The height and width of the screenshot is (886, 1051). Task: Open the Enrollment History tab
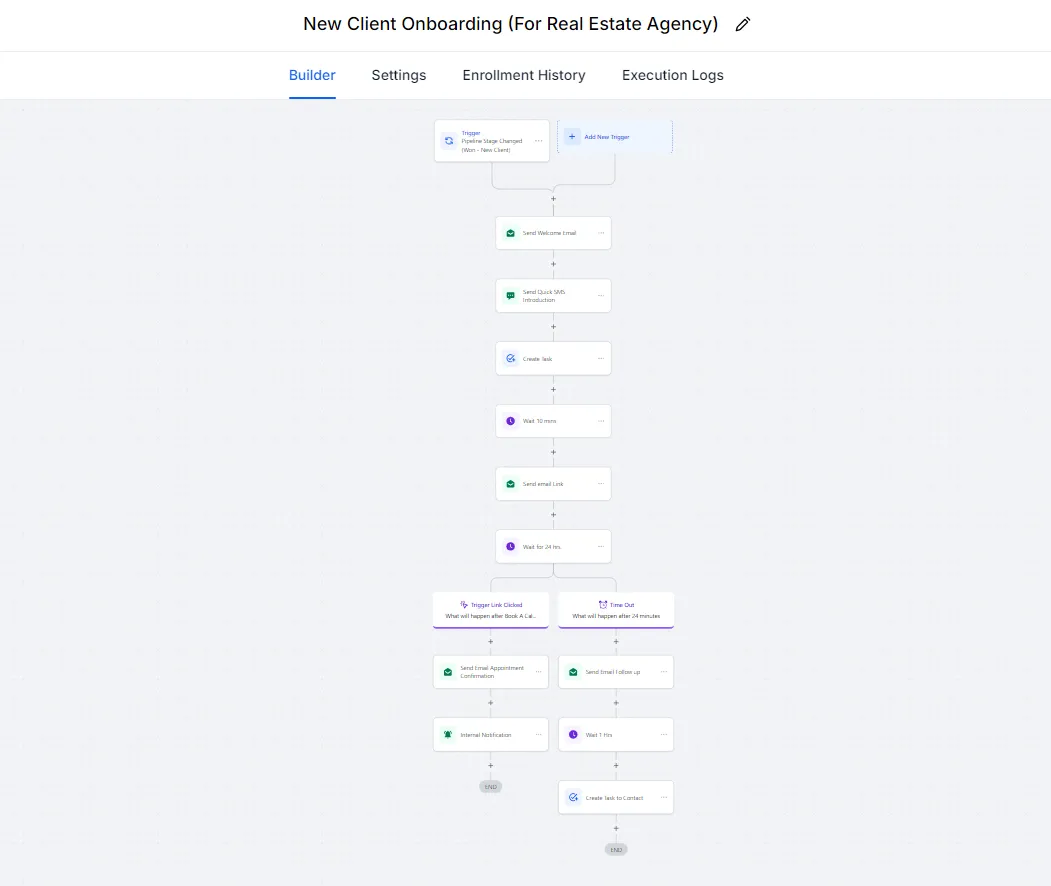524,75
